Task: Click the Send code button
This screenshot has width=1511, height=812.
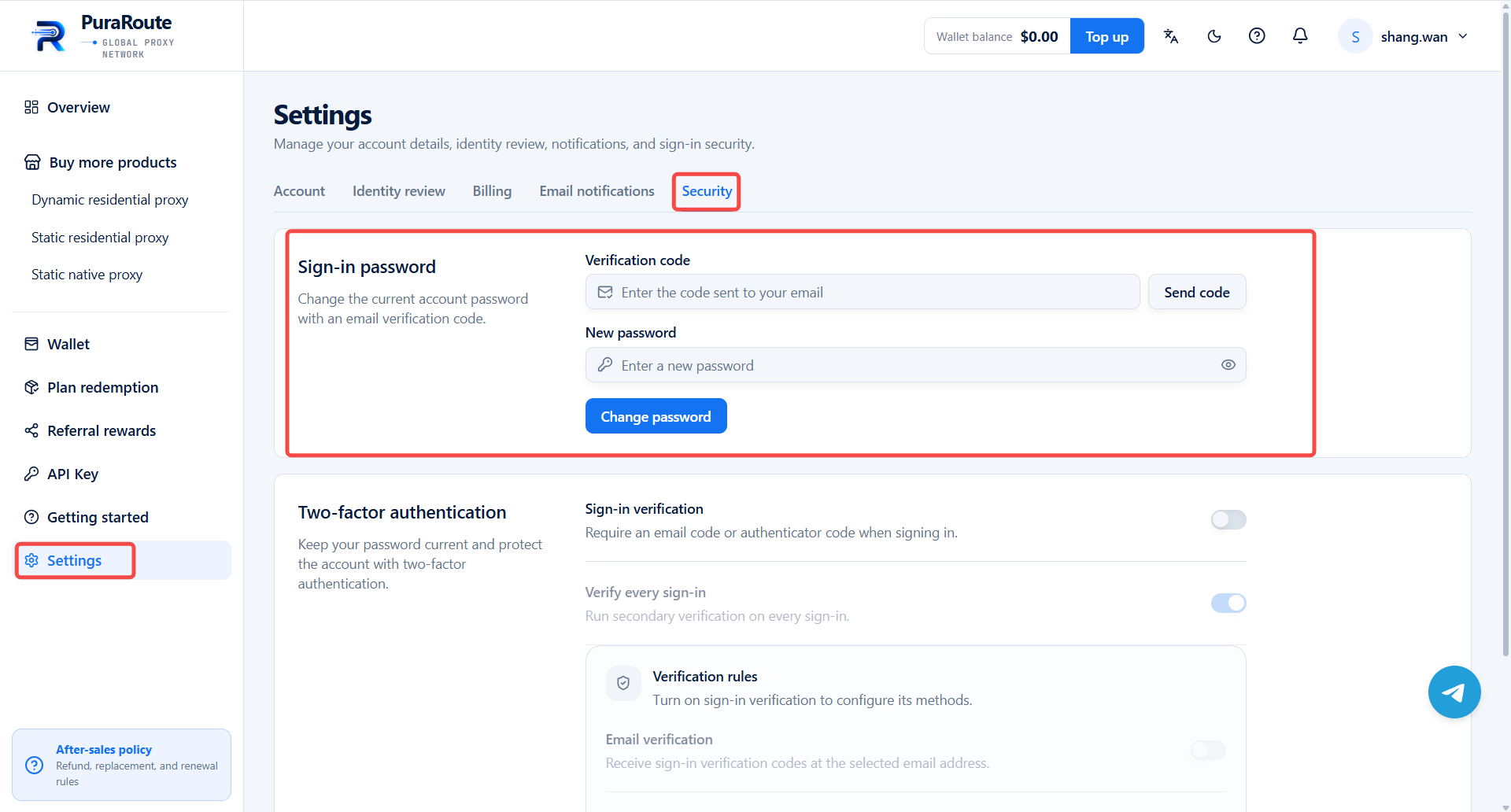Action: tap(1196, 292)
